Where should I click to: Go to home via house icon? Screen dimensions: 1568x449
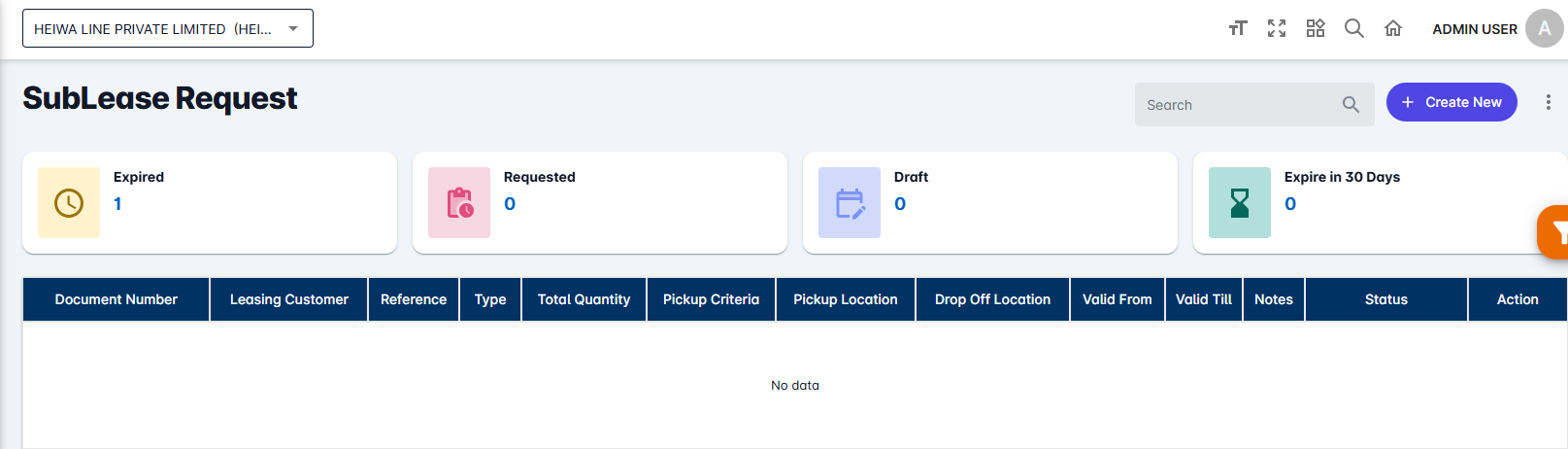[1393, 28]
